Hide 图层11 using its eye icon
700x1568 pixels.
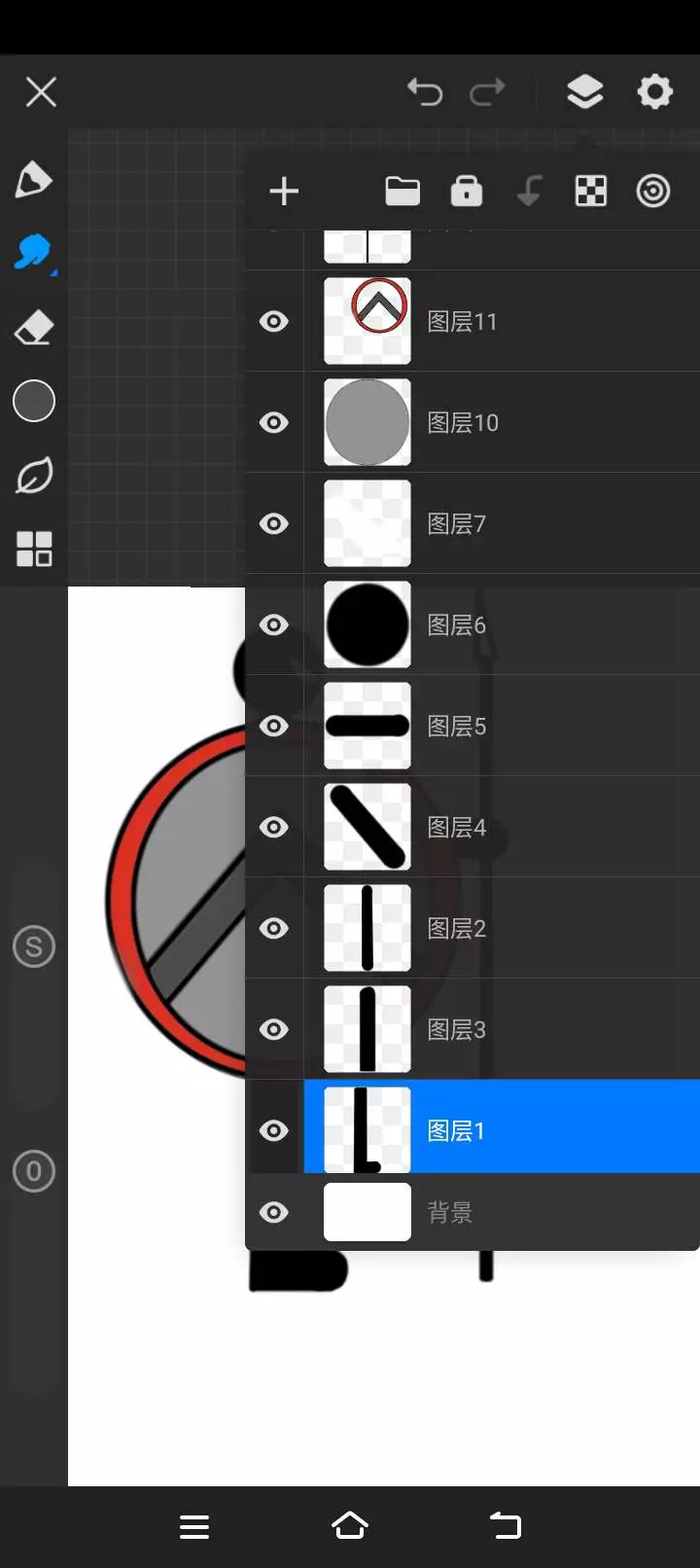click(x=274, y=321)
